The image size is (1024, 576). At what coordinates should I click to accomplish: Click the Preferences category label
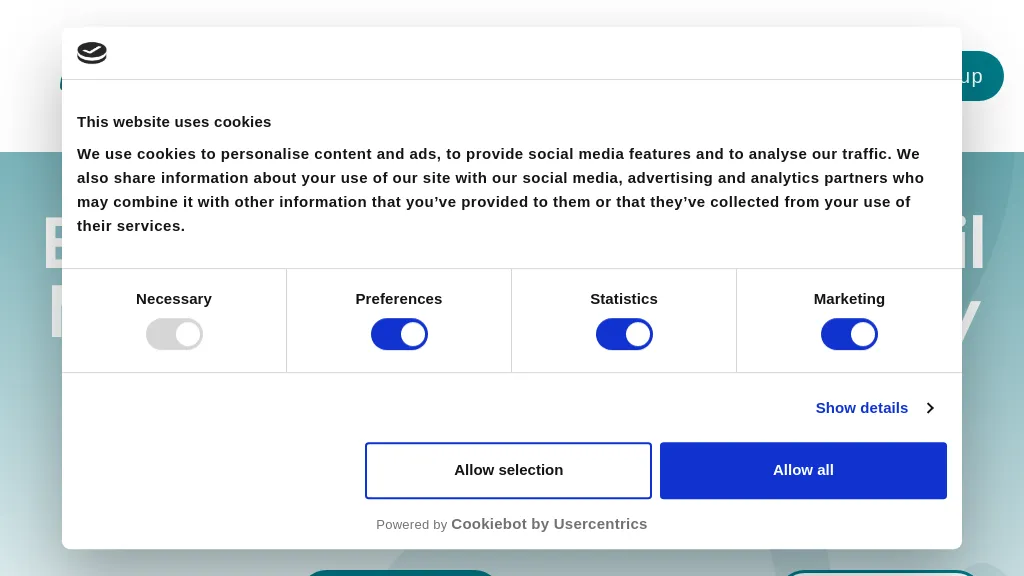pos(399,299)
